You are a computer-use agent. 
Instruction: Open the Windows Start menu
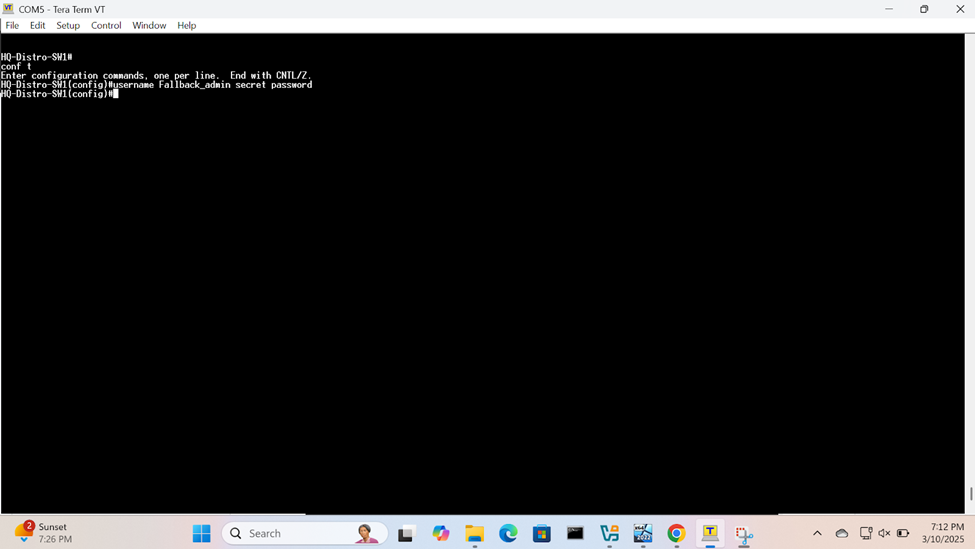click(x=201, y=533)
